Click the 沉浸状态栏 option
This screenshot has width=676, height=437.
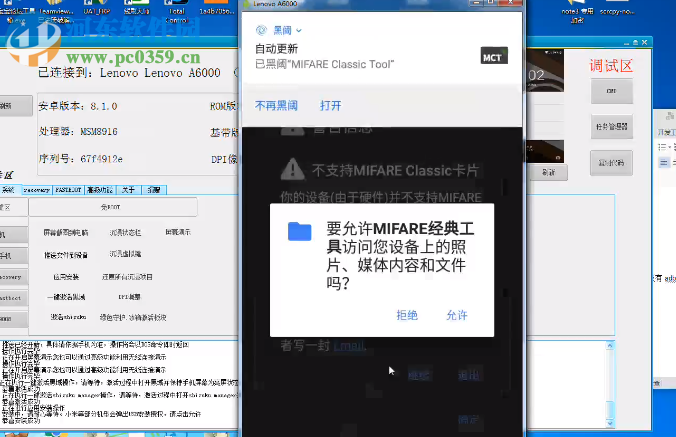125,233
